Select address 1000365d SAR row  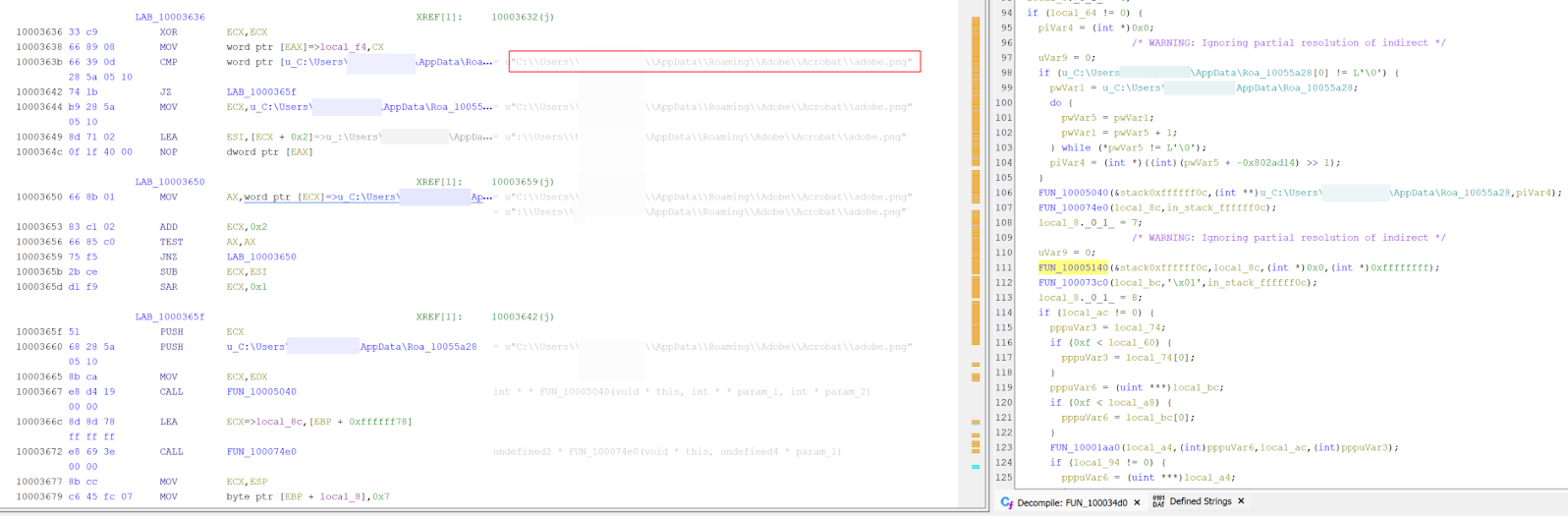[x=40, y=287]
